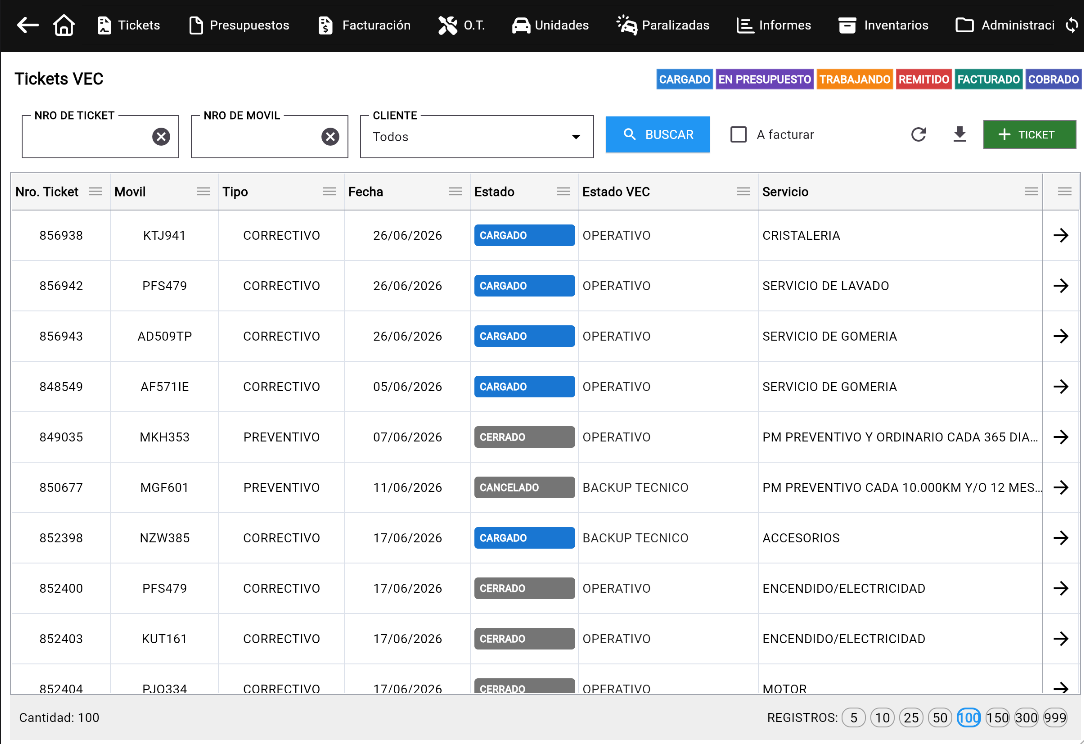Open ticket 849035 with its arrow
The height and width of the screenshot is (744, 1084).
click(1060, 437)
